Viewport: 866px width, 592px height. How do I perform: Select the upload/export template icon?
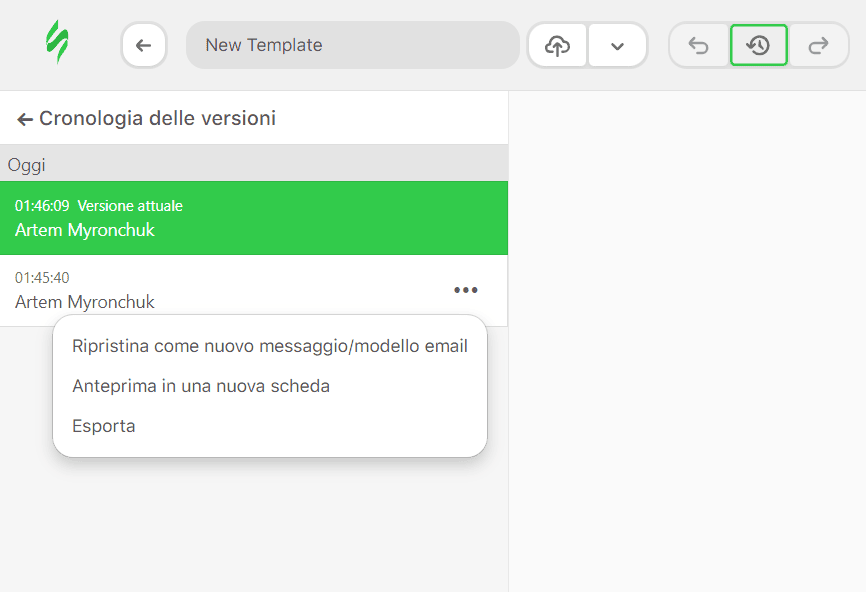click(x=557, y=44)
